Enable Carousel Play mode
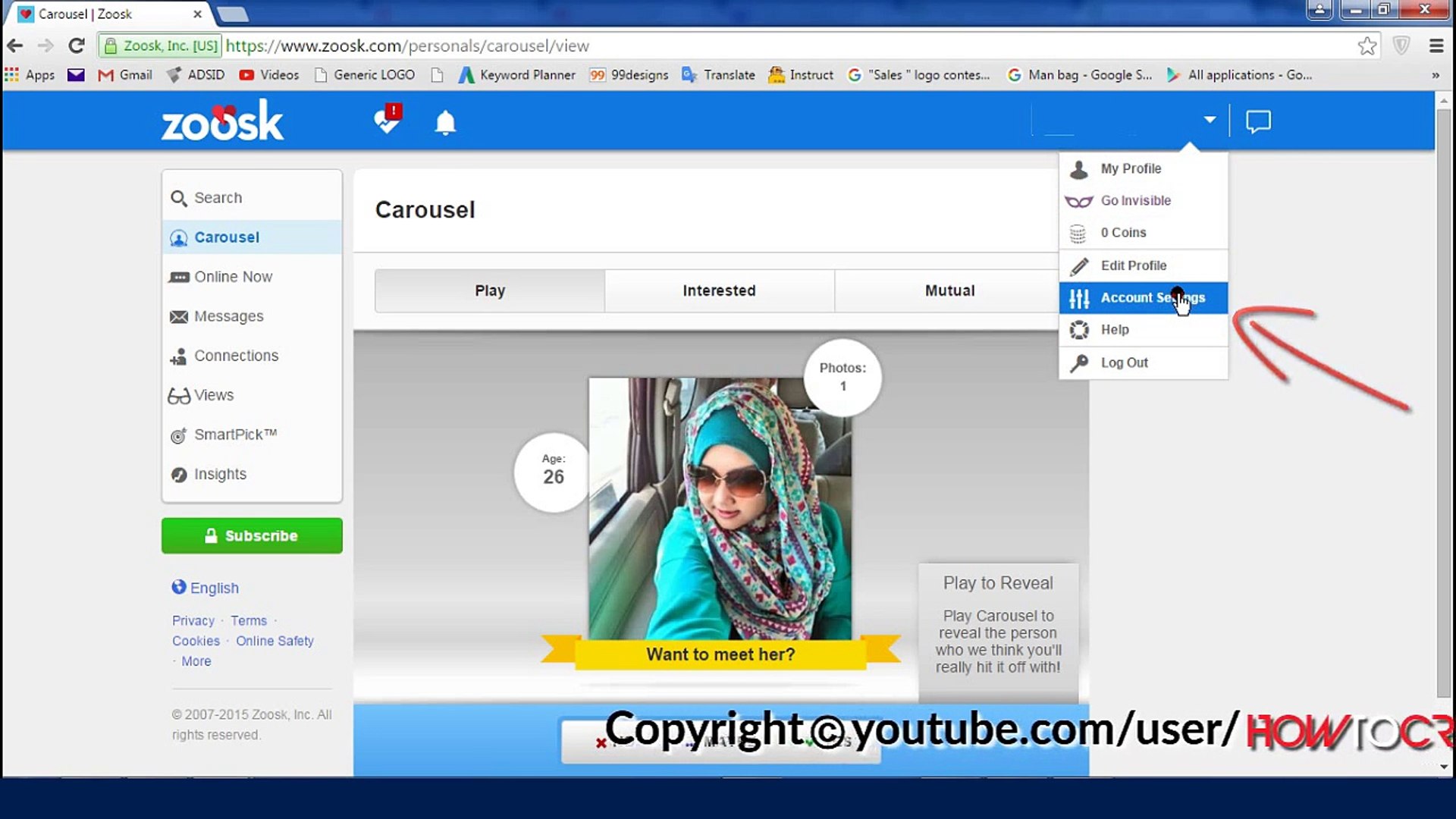1456x819 pixels. tap(489, 290)
